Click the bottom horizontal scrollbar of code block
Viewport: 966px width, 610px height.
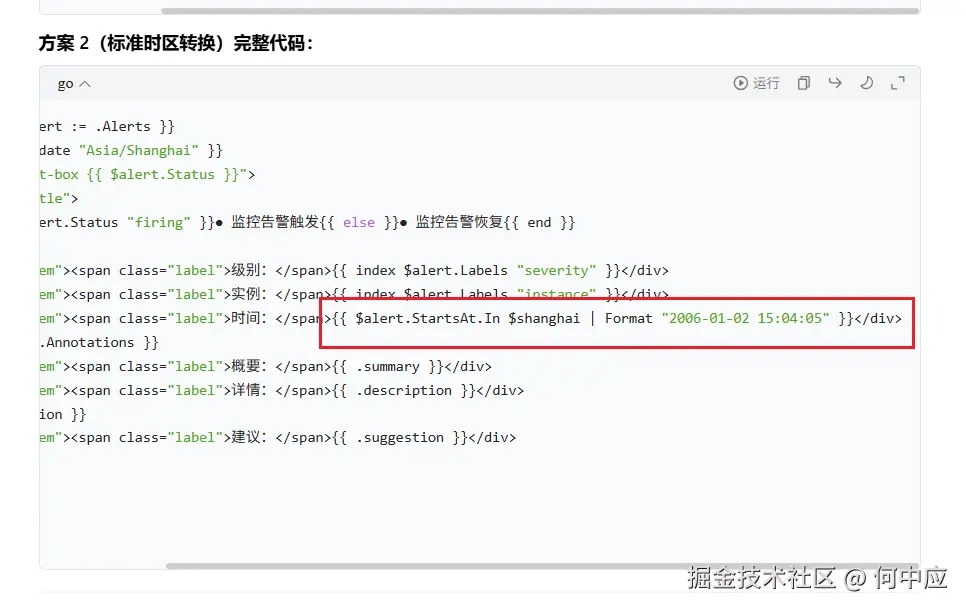pos(542,566)
